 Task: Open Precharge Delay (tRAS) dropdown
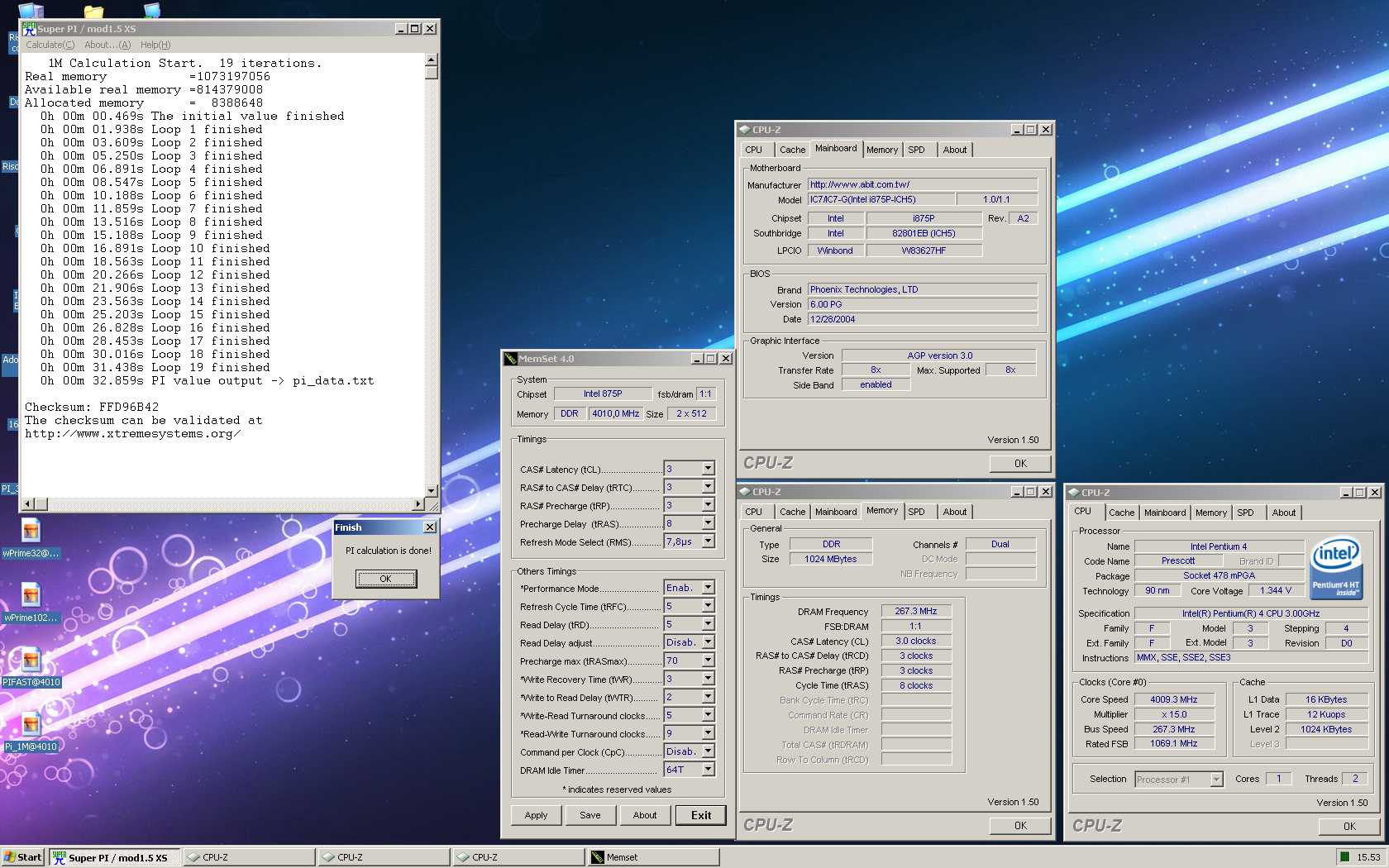[x=708, y=523]
